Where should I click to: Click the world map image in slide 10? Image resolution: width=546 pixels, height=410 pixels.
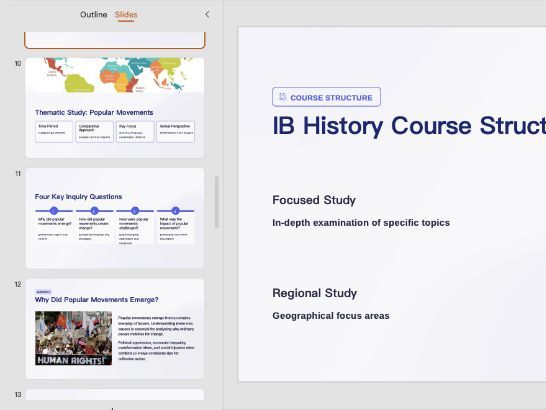click(x=115, y=75)
